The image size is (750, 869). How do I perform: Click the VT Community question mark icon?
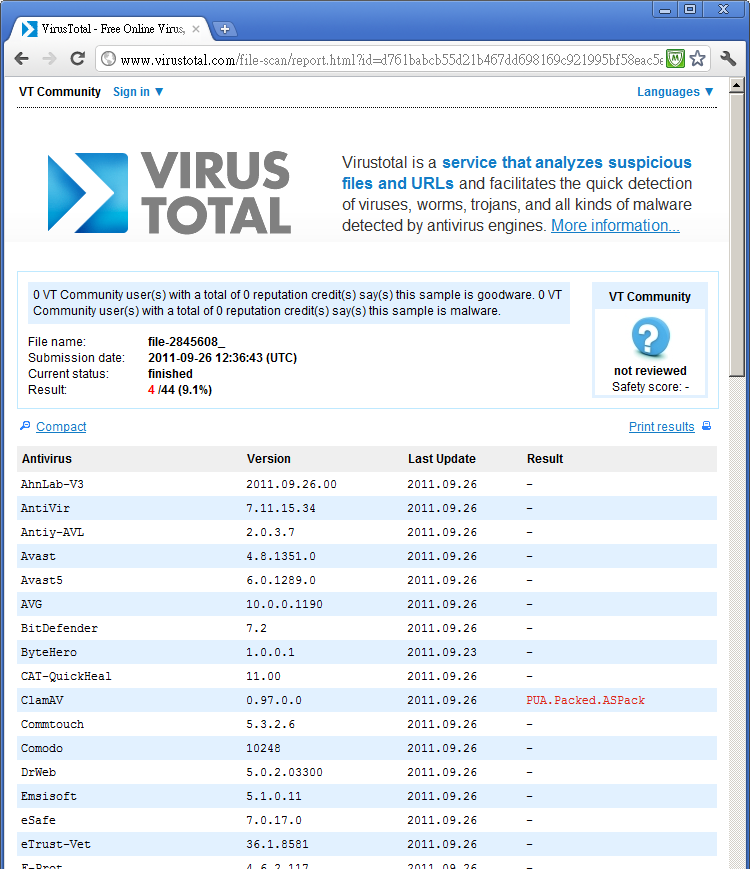click(650, 336)
